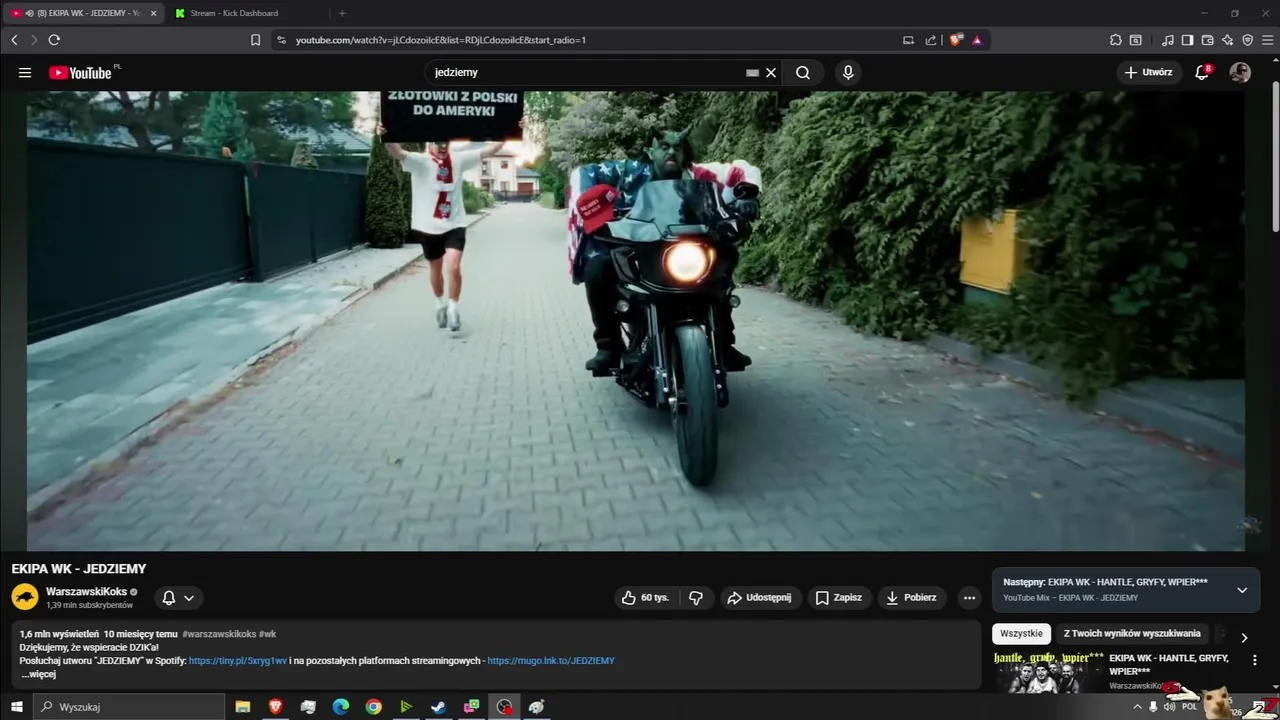Dislike the video
Image resolution: width=1280 pixels, height=720 pixels.
point(696,598)
